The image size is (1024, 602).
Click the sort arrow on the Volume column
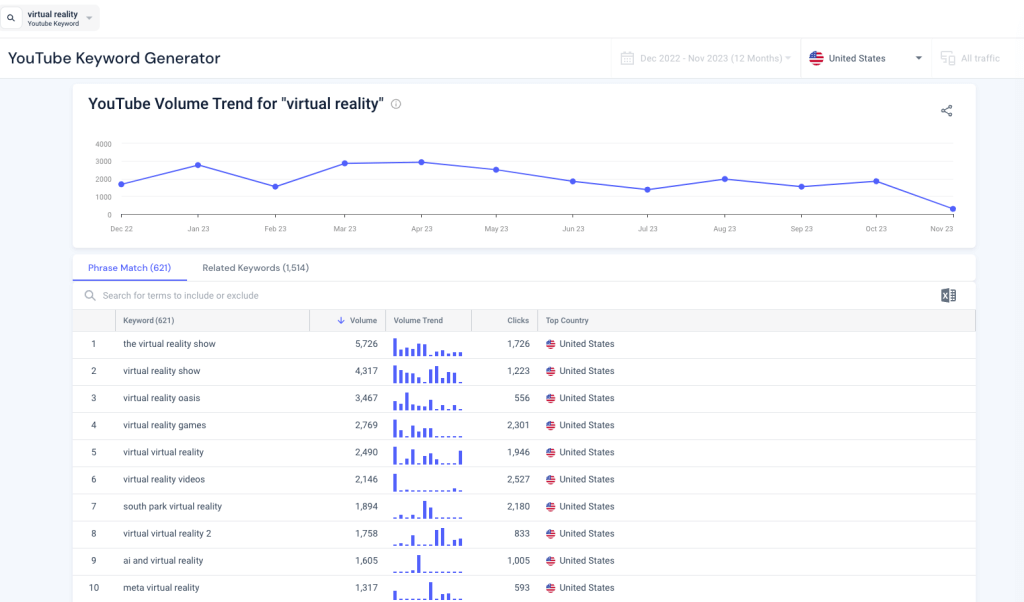point(339,320)
